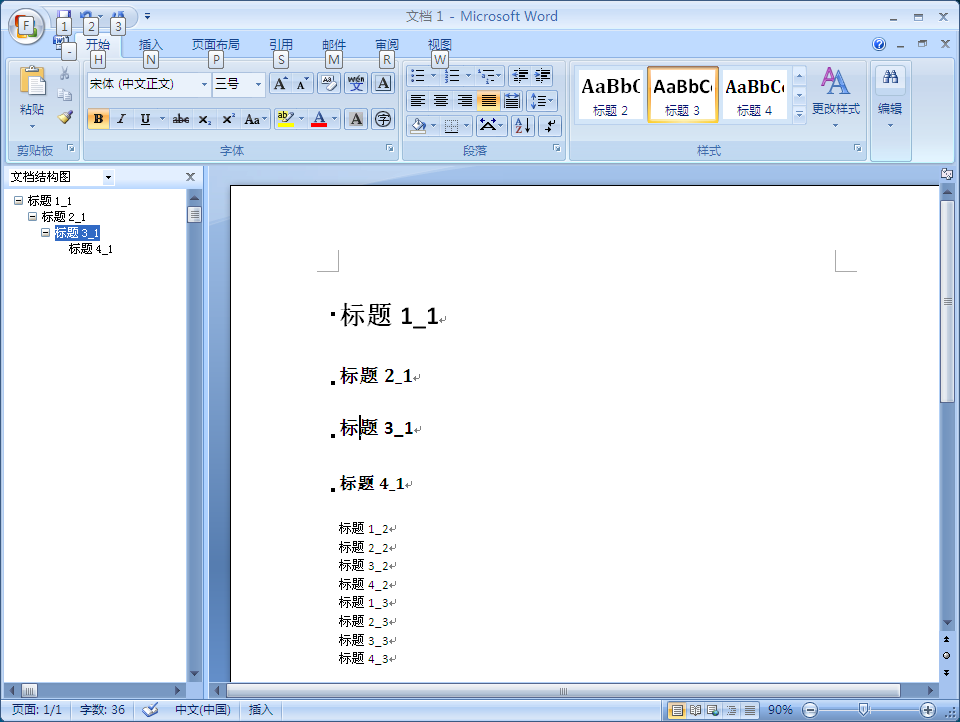Click the 中文(中国) language indicator
Viewport: 960px width, 722px height.
[203, 710]
